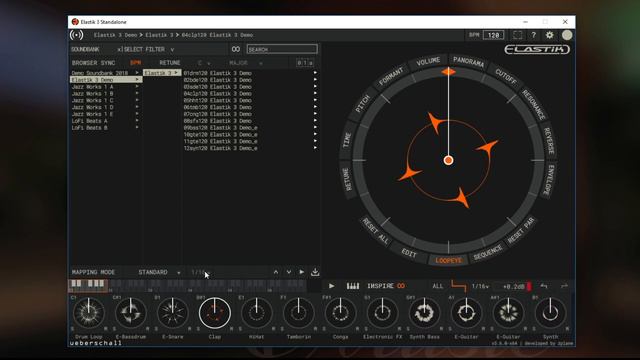Click the play triangle in mapping mode row

[302, 272]
